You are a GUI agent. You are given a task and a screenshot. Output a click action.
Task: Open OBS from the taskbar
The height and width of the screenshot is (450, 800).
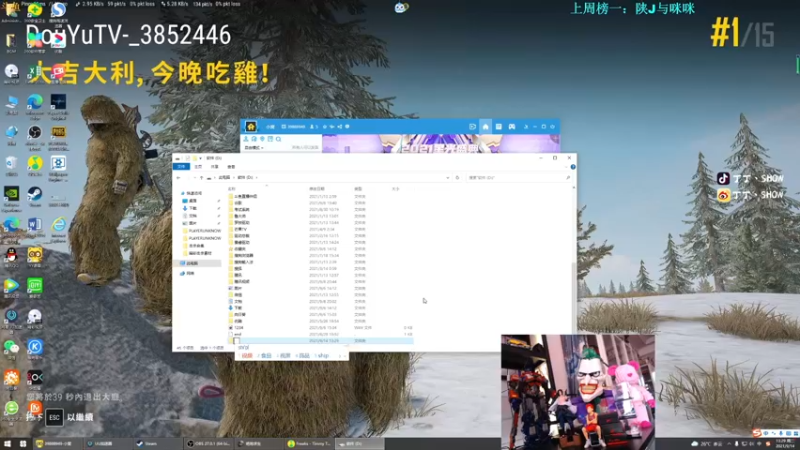point(208,444)
